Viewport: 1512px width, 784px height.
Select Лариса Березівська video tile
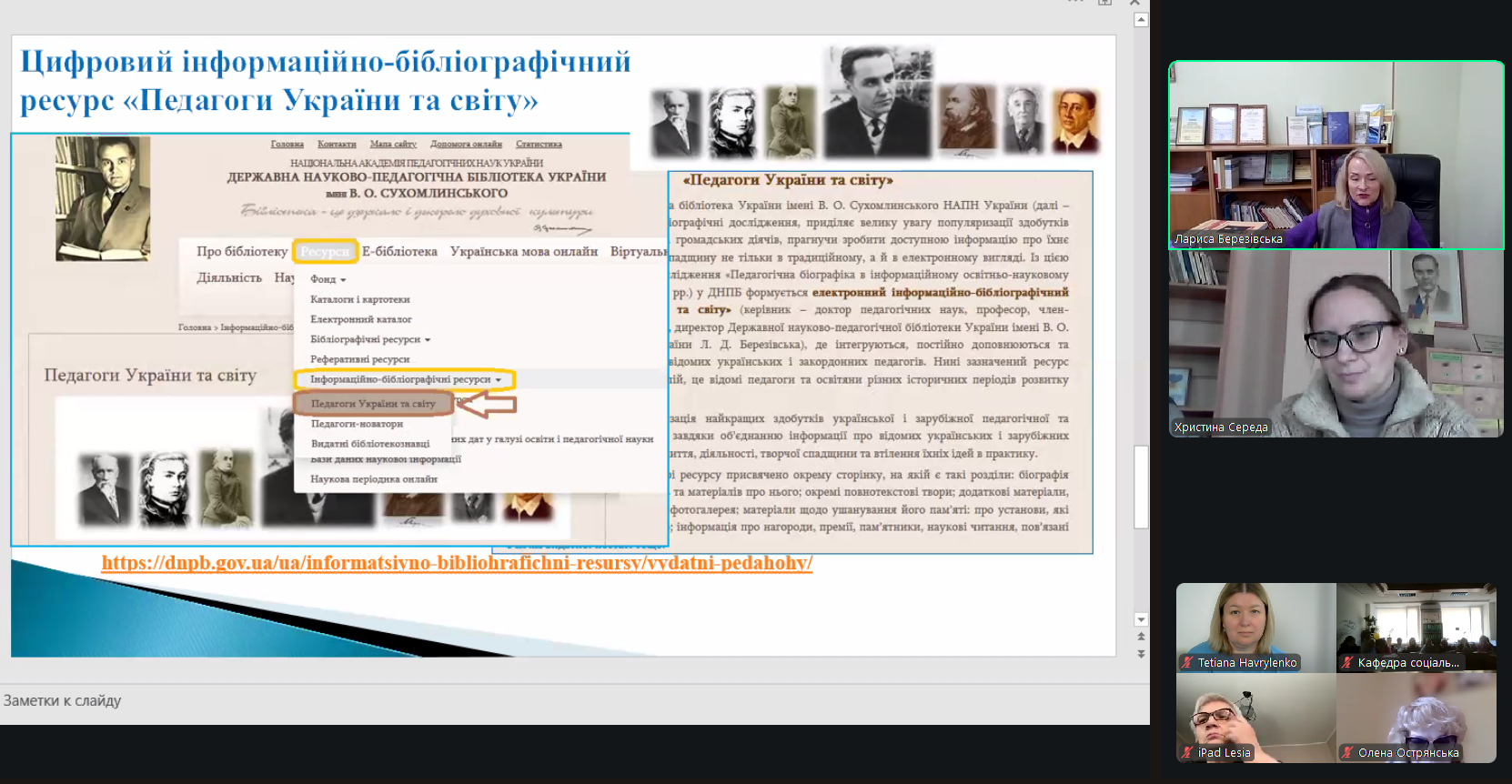[1336, 155]
